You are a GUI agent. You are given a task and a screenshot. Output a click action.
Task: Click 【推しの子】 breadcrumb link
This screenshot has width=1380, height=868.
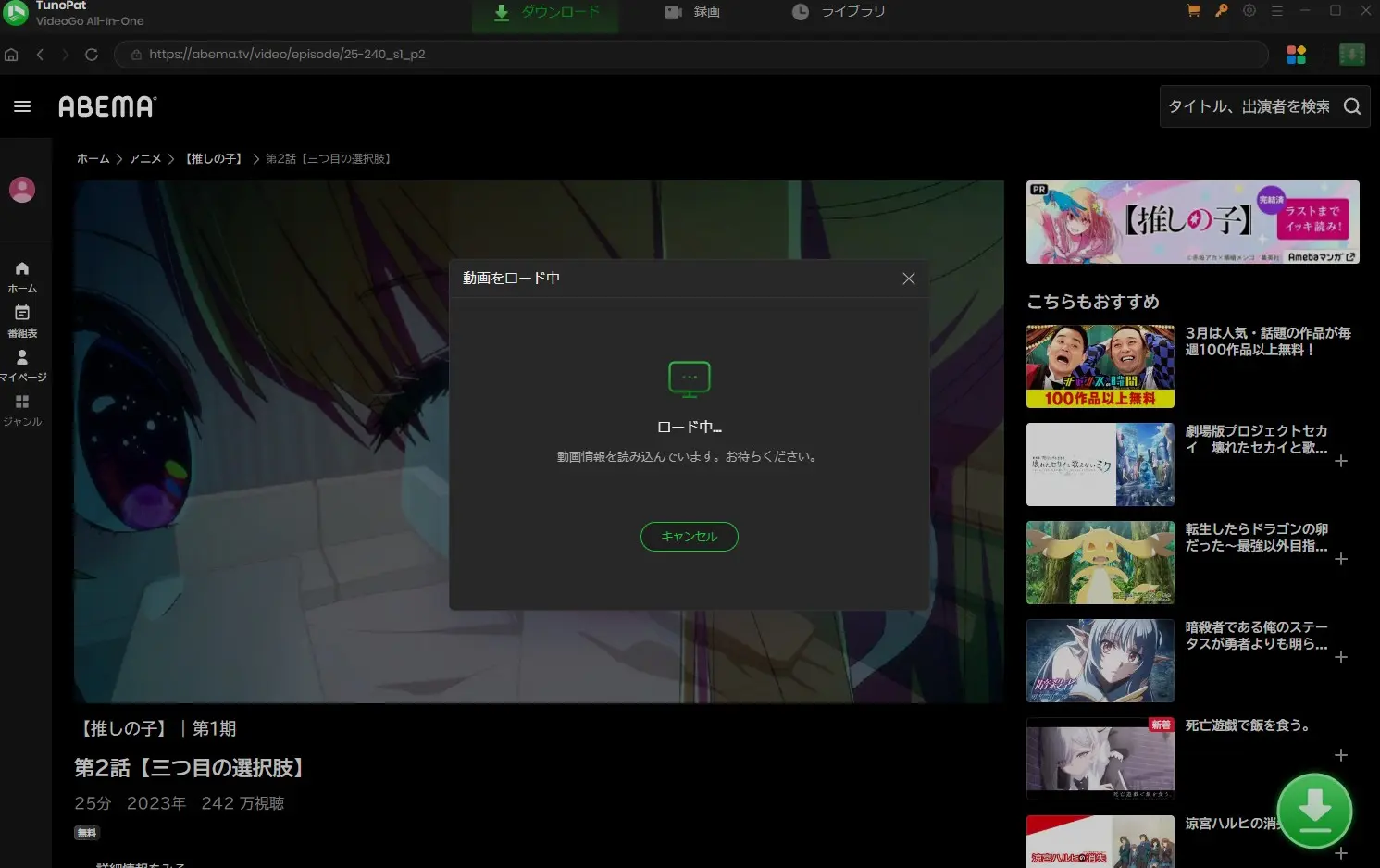214,159
